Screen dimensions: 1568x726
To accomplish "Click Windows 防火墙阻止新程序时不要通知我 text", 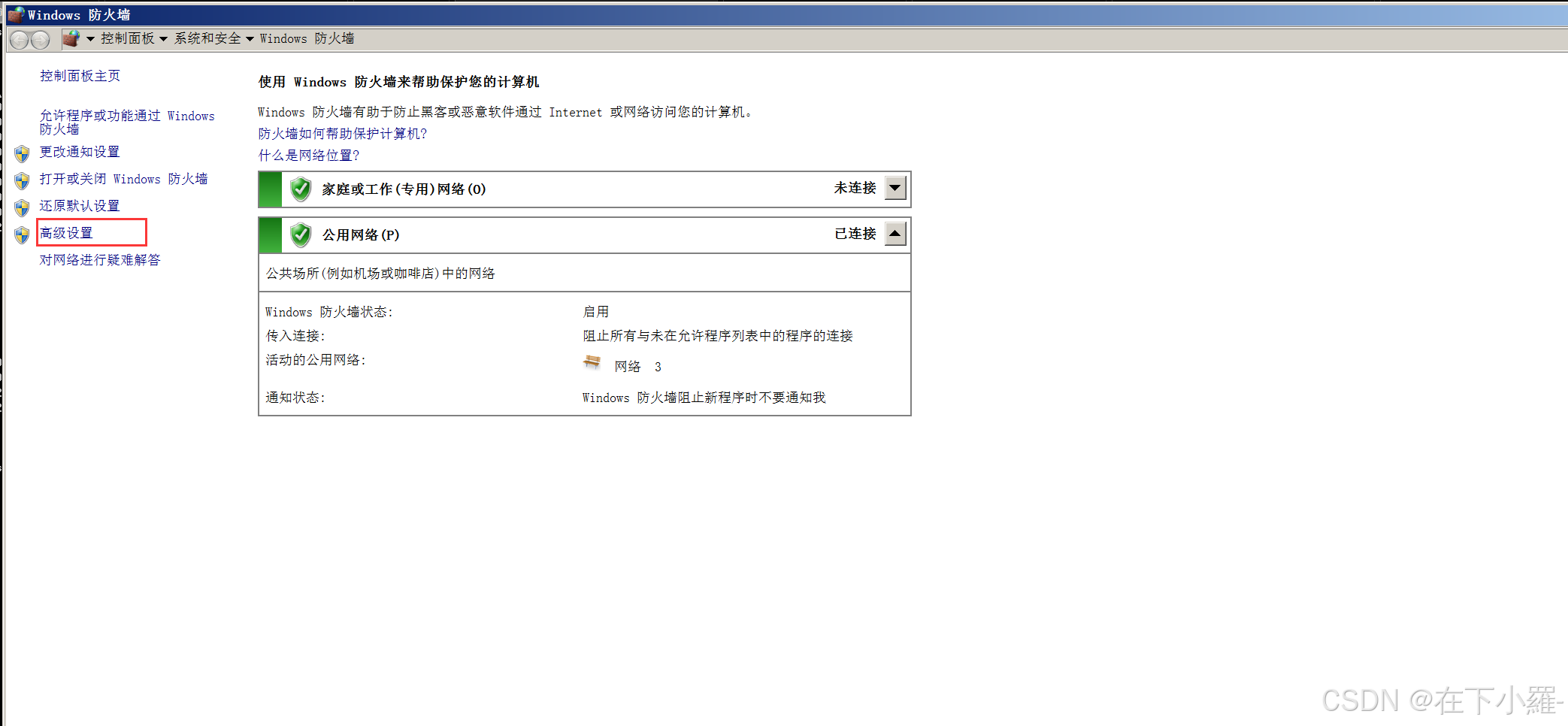I will click(x=704, y=398).
